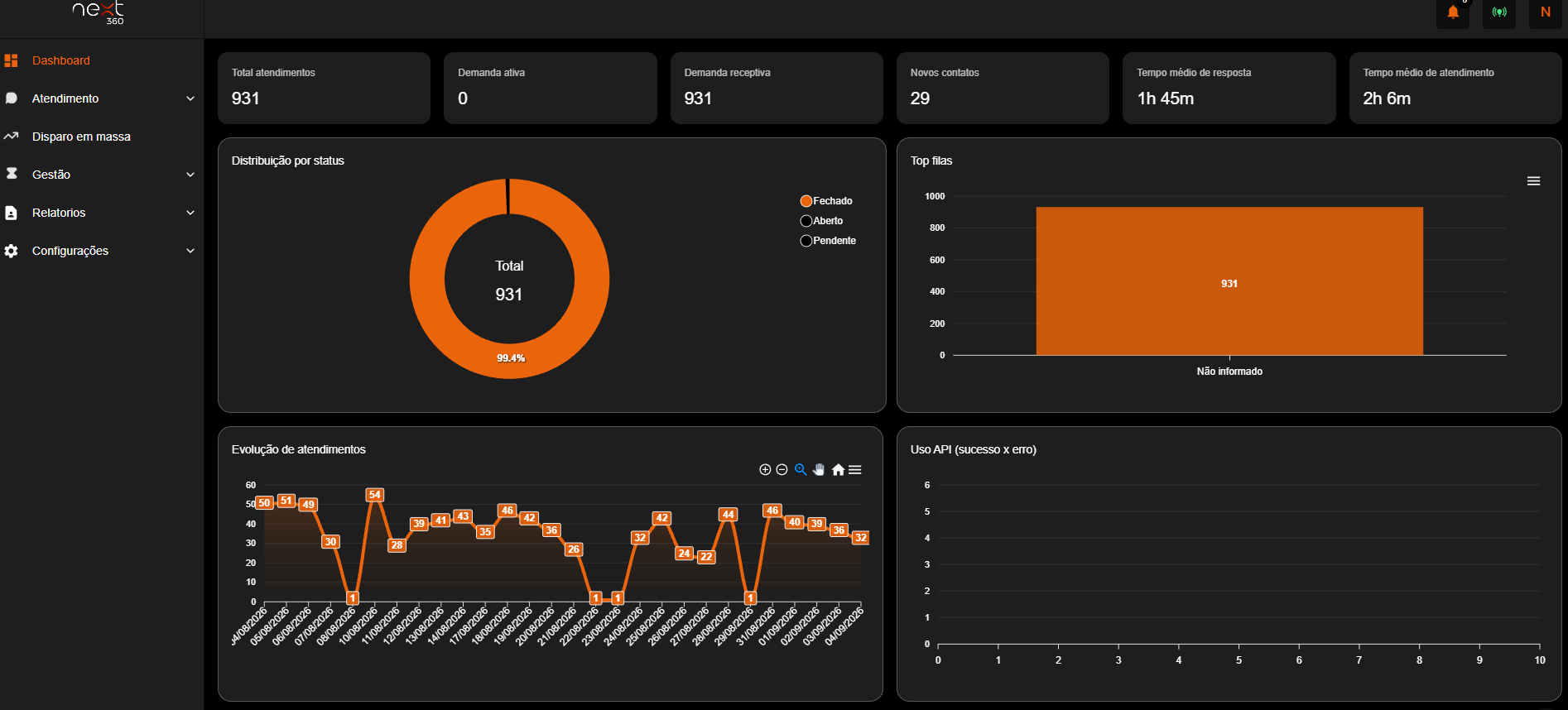Click the Uso API (sucesso x erro) title
The height and width of the screenshot is (710, 1568).
point(973,449)
